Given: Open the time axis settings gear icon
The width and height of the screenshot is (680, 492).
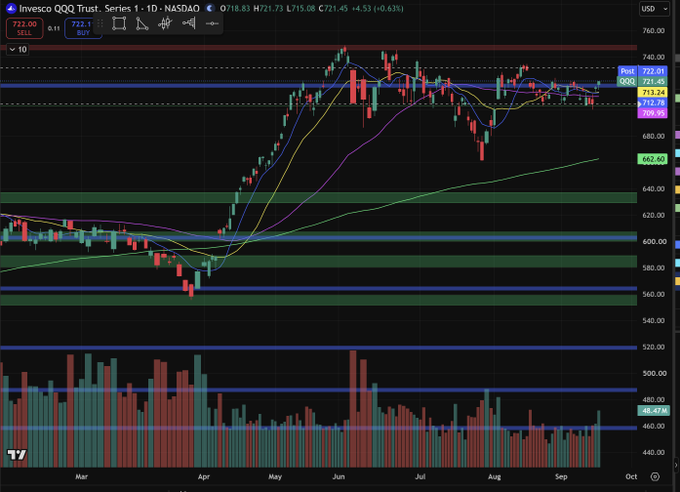Looking at the screenshot, I should pos(655,476).
